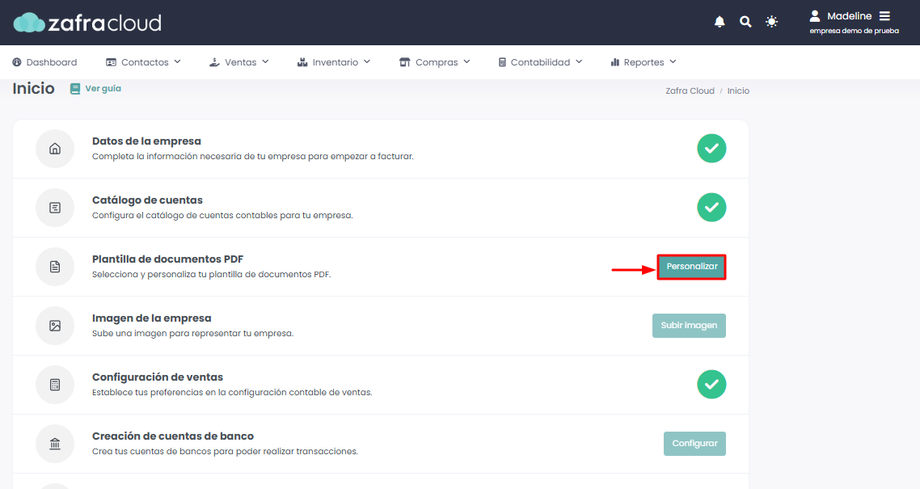
Task: Click the Contactos card icon
Action: [111, 62]
